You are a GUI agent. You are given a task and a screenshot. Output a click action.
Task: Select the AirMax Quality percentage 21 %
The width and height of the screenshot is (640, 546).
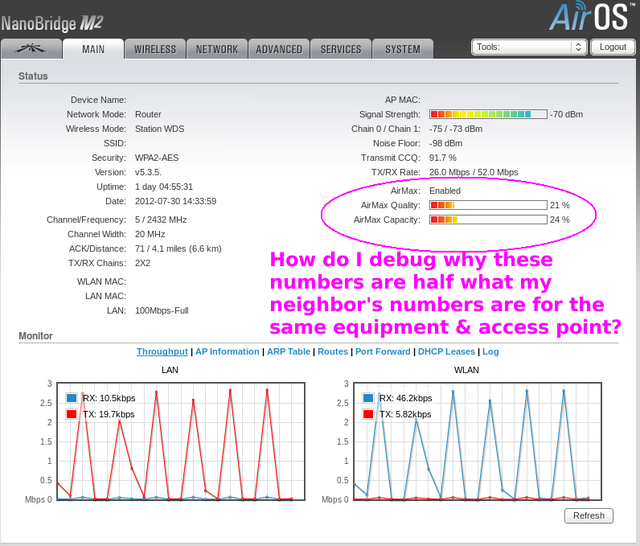click(560, 205)
